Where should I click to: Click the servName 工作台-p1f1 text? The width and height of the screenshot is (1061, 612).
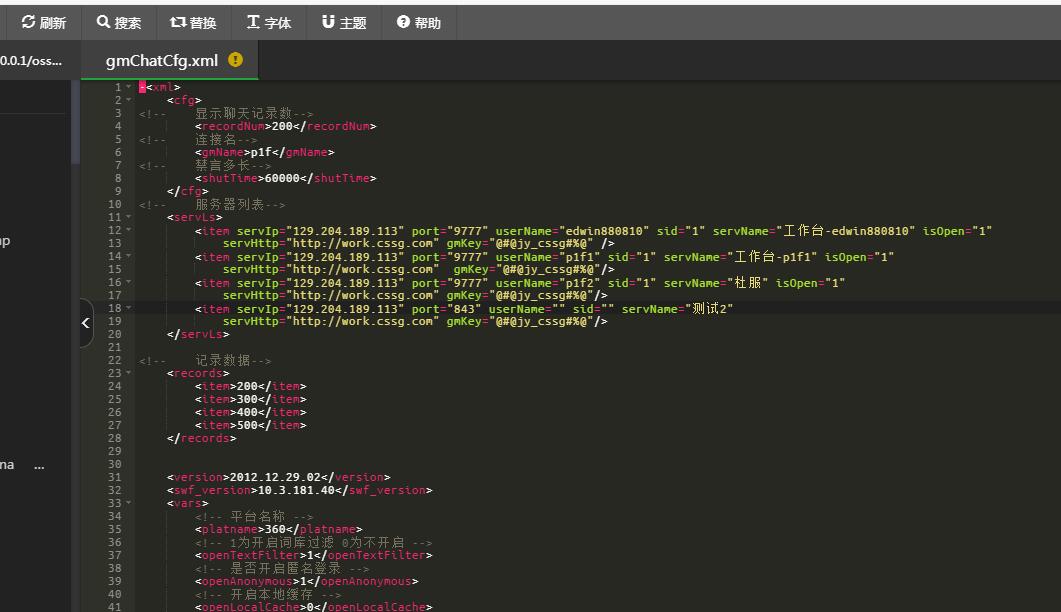(x=775, y=257)
